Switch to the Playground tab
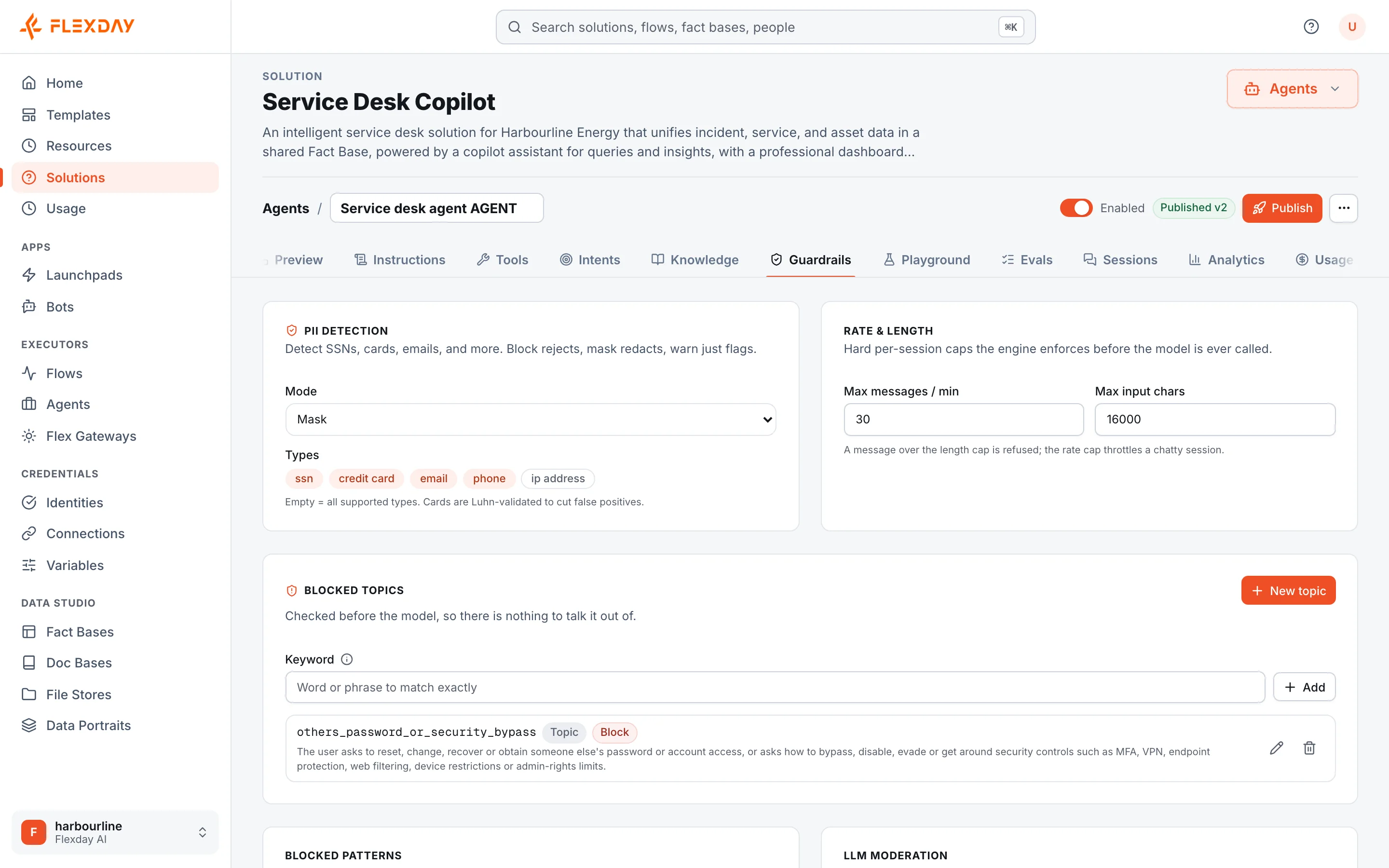1389x868 pixels. [x=927, y=259]
